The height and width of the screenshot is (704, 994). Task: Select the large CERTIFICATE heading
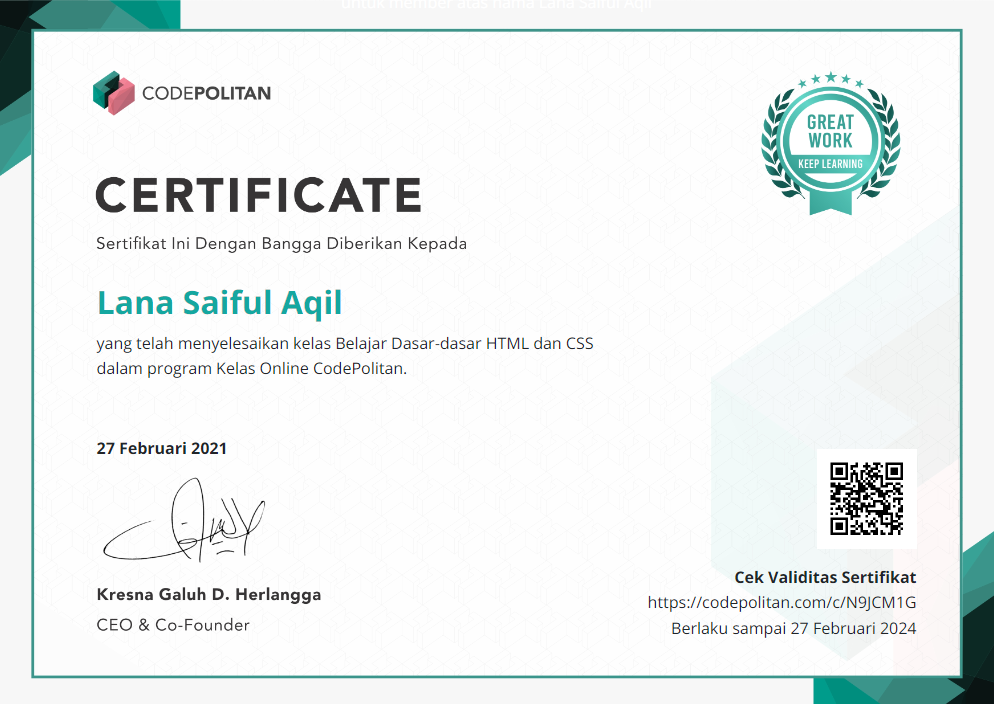click(x=258, y=195)
